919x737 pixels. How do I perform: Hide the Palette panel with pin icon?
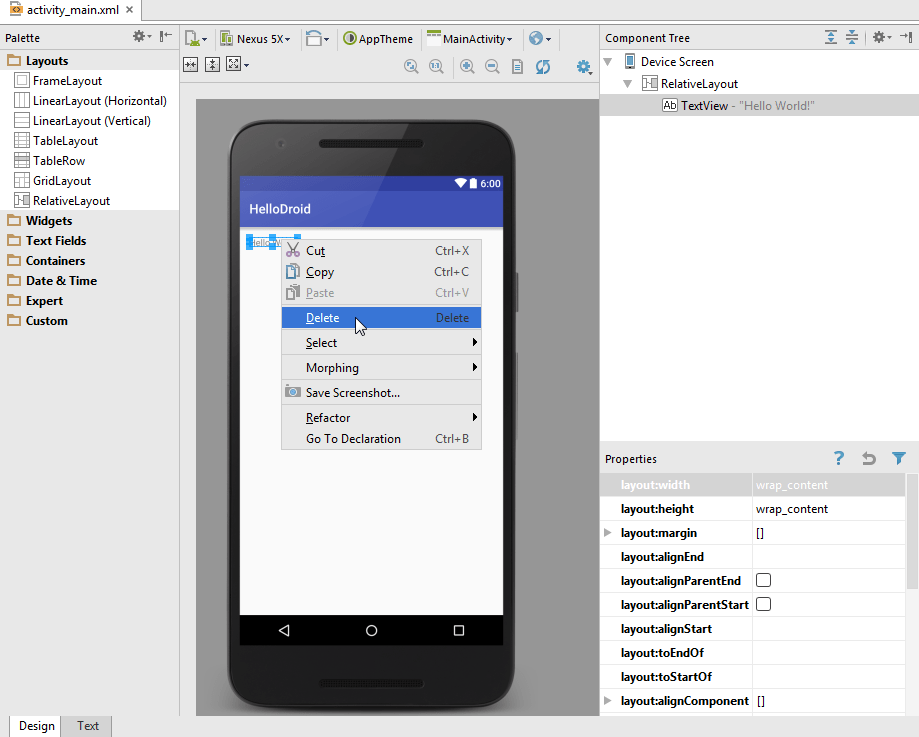pos(166,37)
